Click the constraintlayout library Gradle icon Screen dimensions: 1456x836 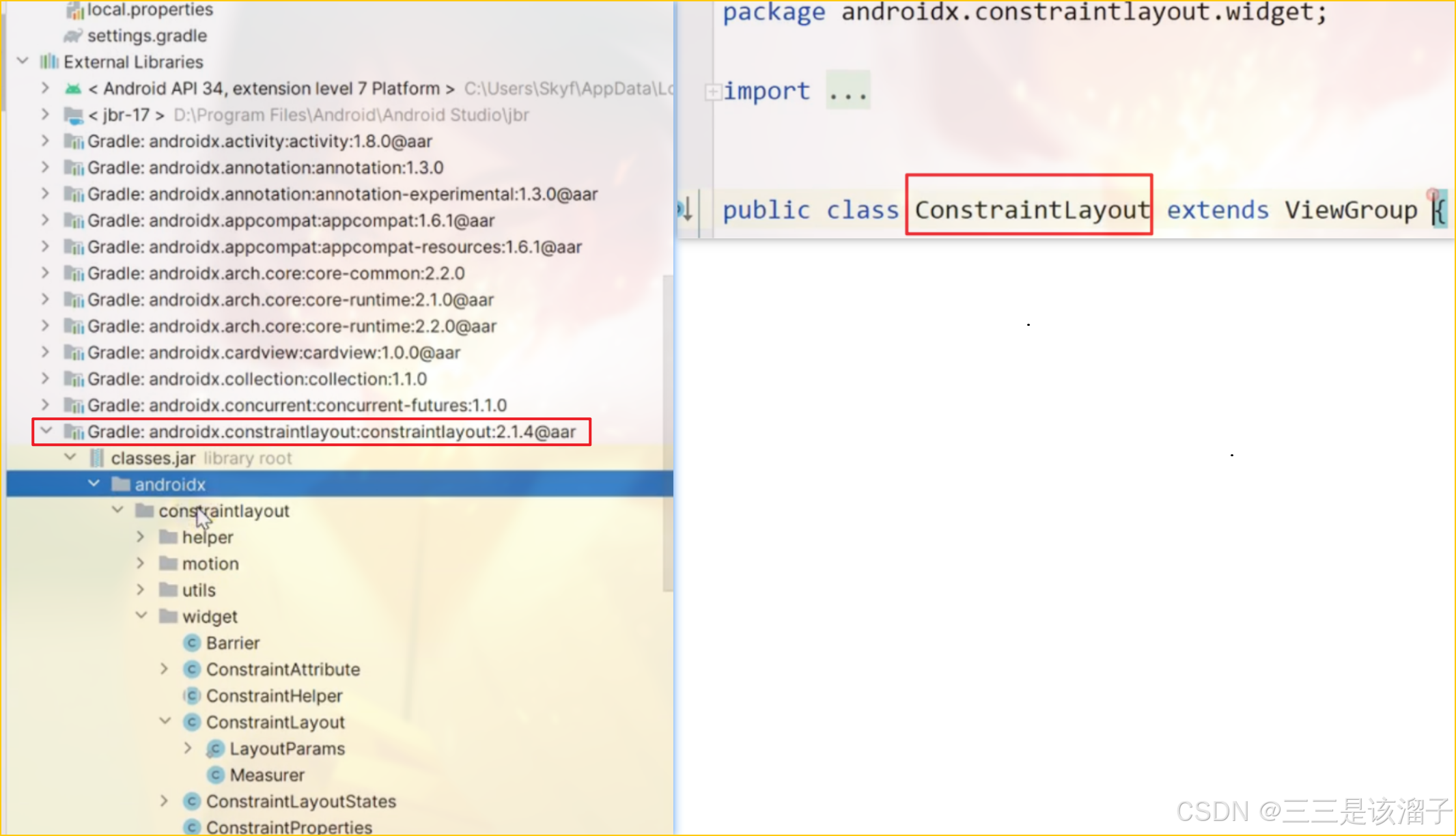click(73, 432)
